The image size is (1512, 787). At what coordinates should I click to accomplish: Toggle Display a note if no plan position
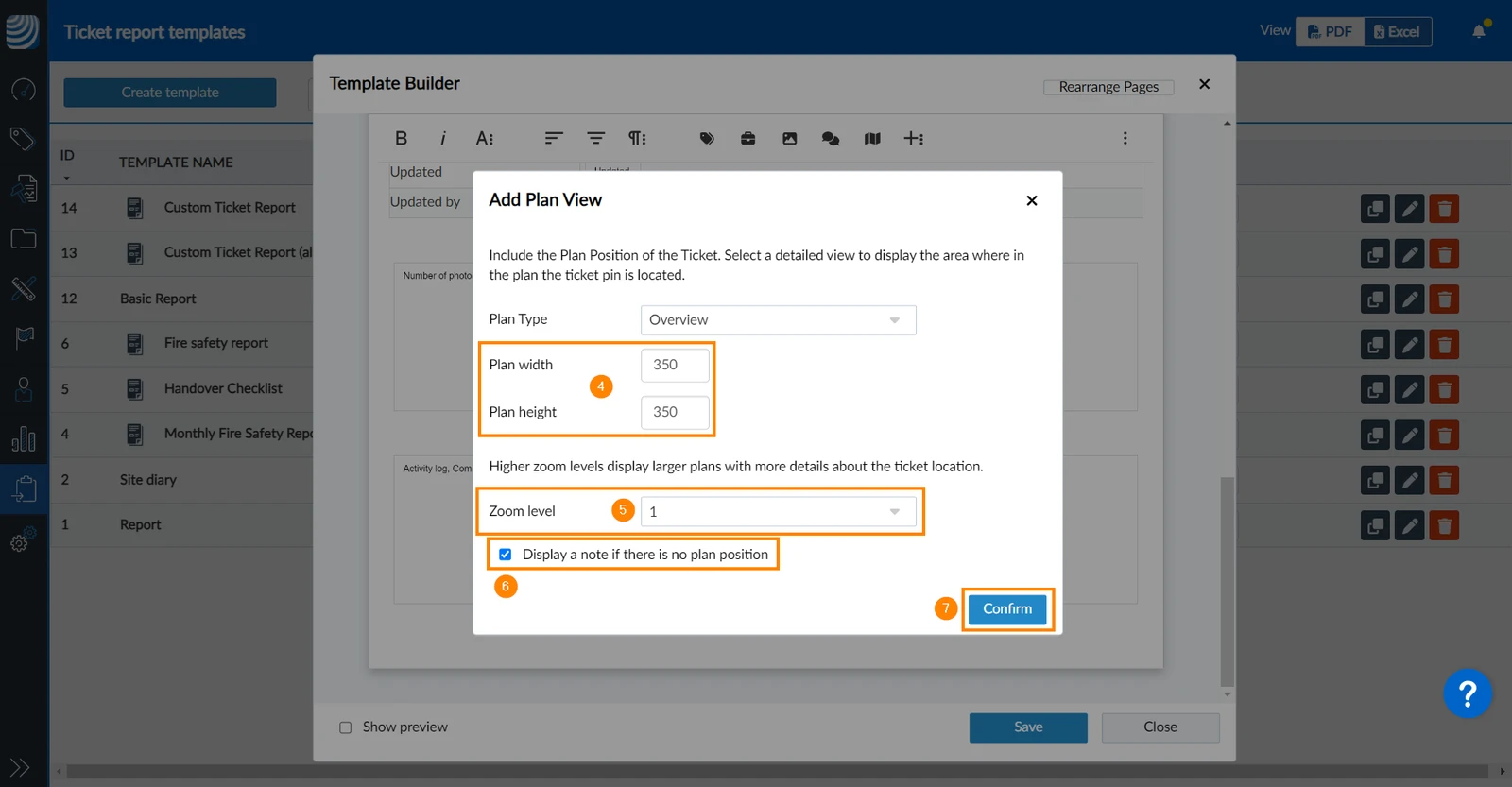tap(506, 555)
